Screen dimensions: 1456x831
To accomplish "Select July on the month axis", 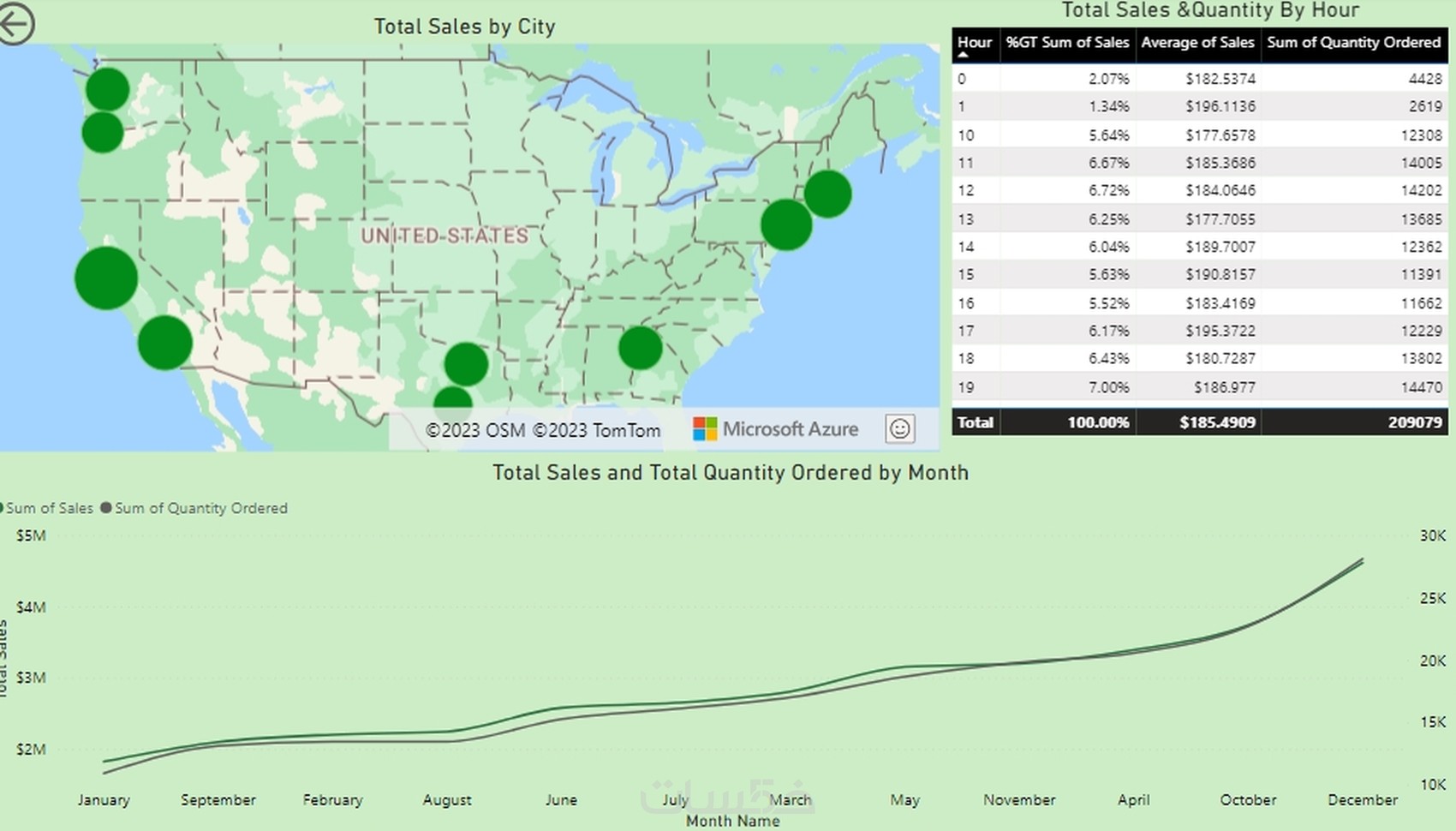I will point(676,799).
